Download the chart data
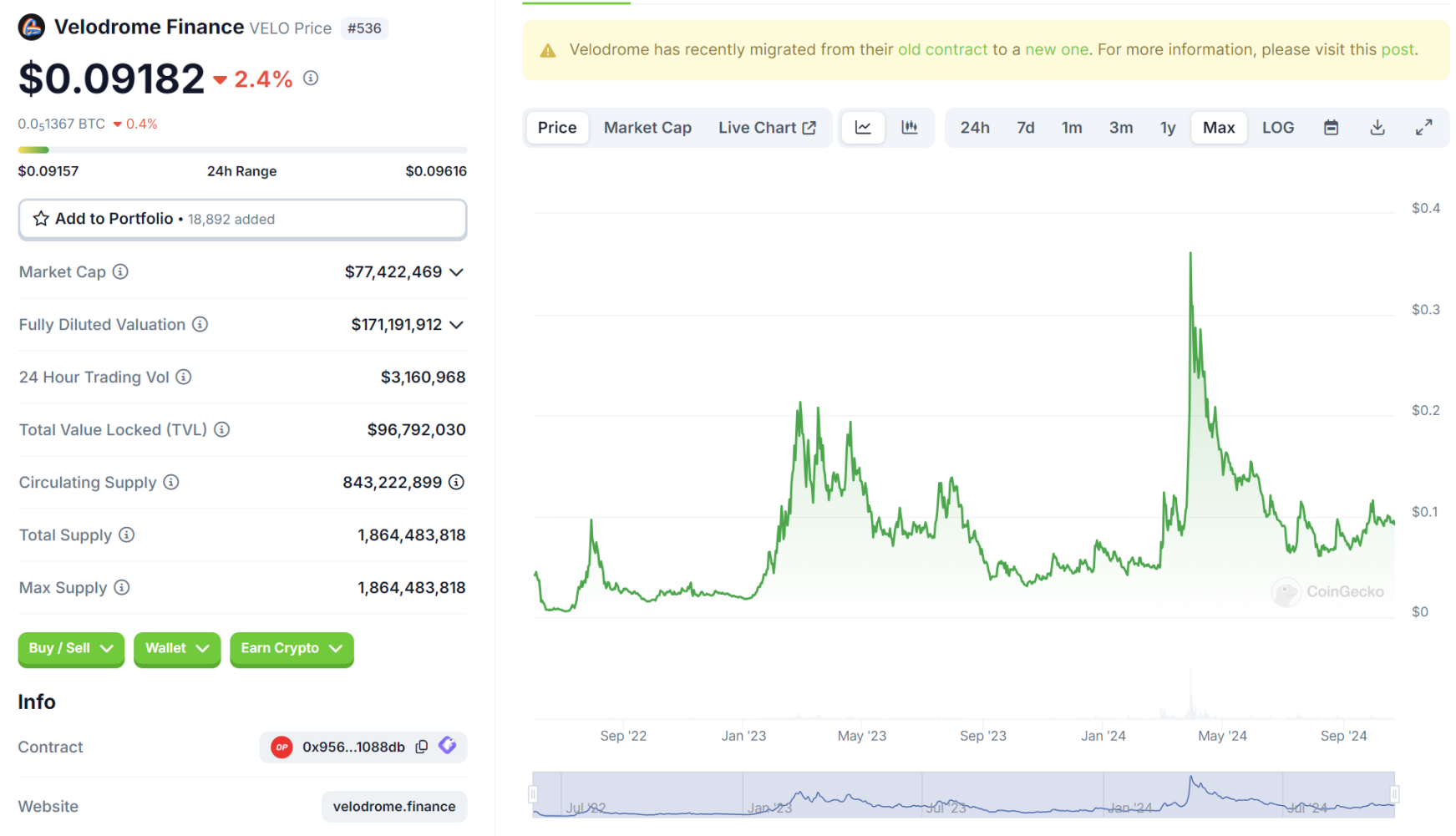 point(1377,128)
